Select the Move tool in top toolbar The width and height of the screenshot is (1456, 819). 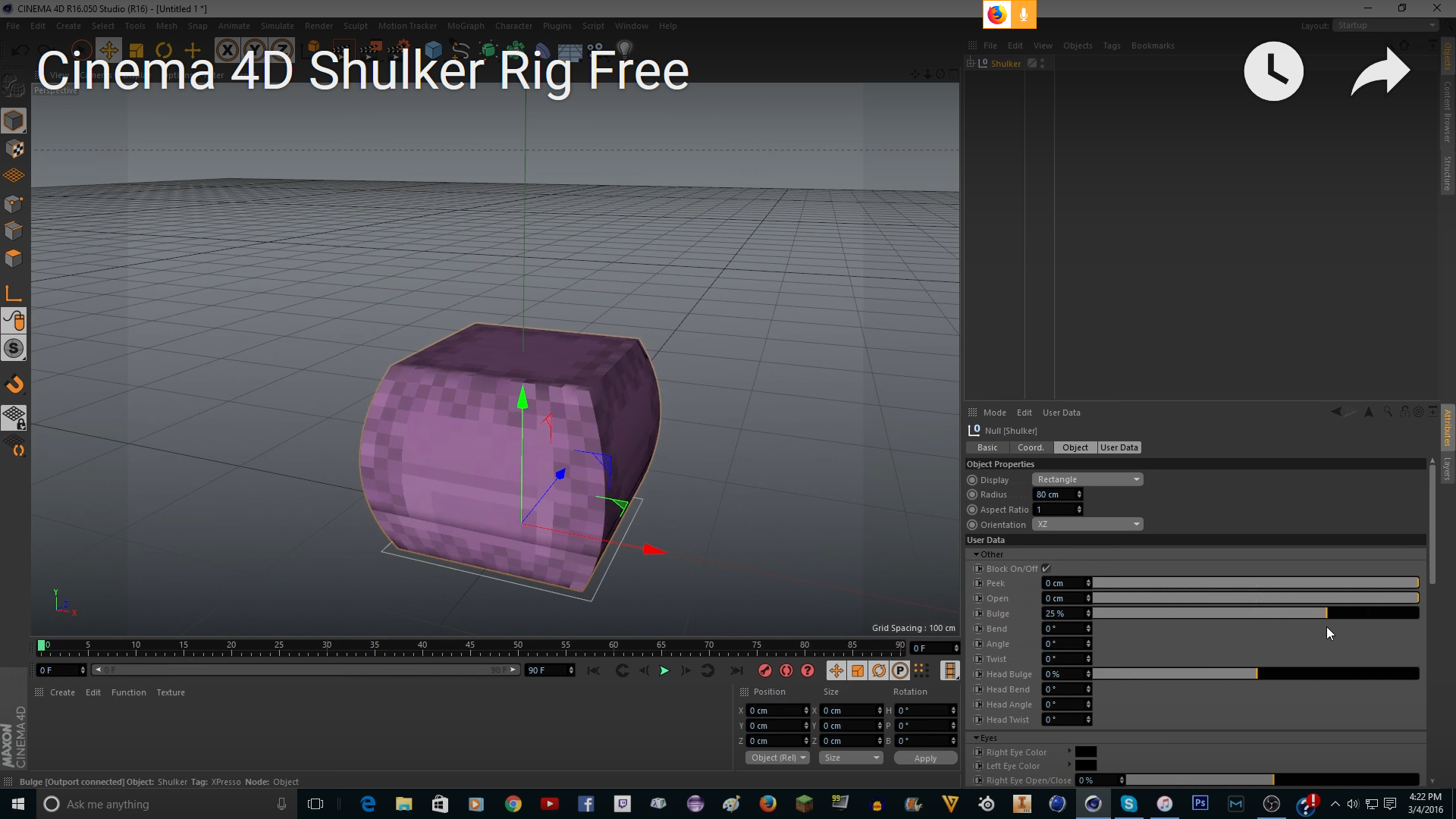(108, 51)
